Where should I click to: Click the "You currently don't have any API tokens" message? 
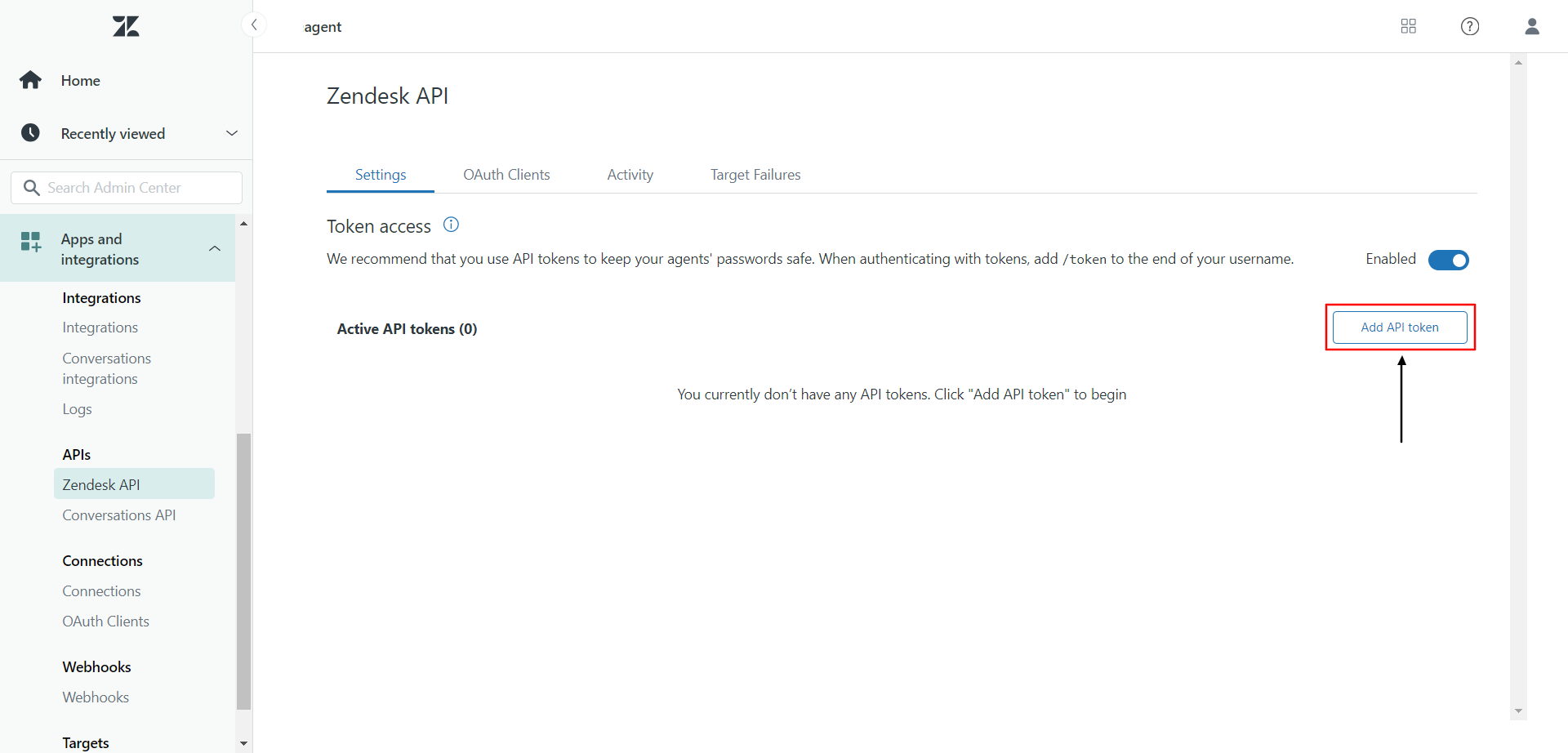[902, 394]
